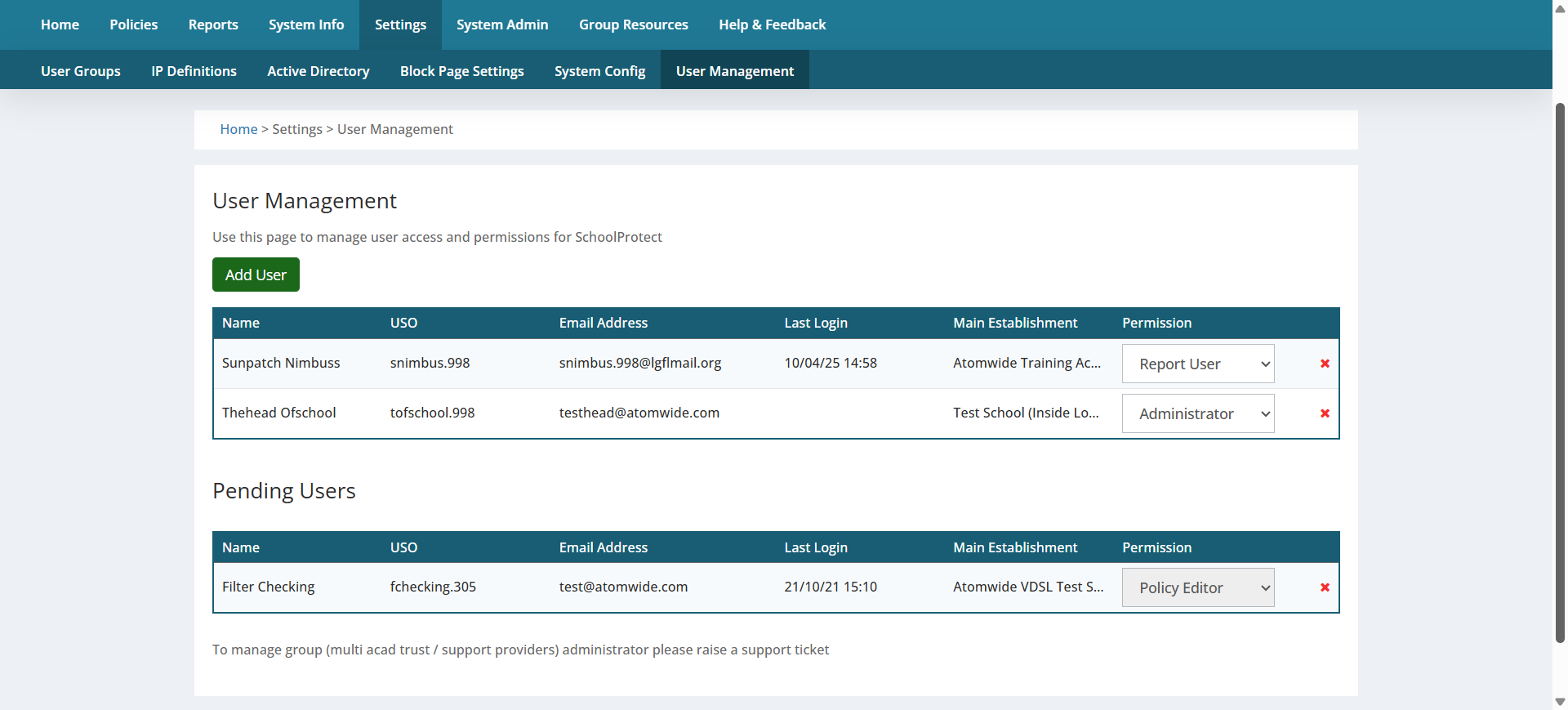
Task: Open the Policies menu
Action: click(x=134, y=25)
